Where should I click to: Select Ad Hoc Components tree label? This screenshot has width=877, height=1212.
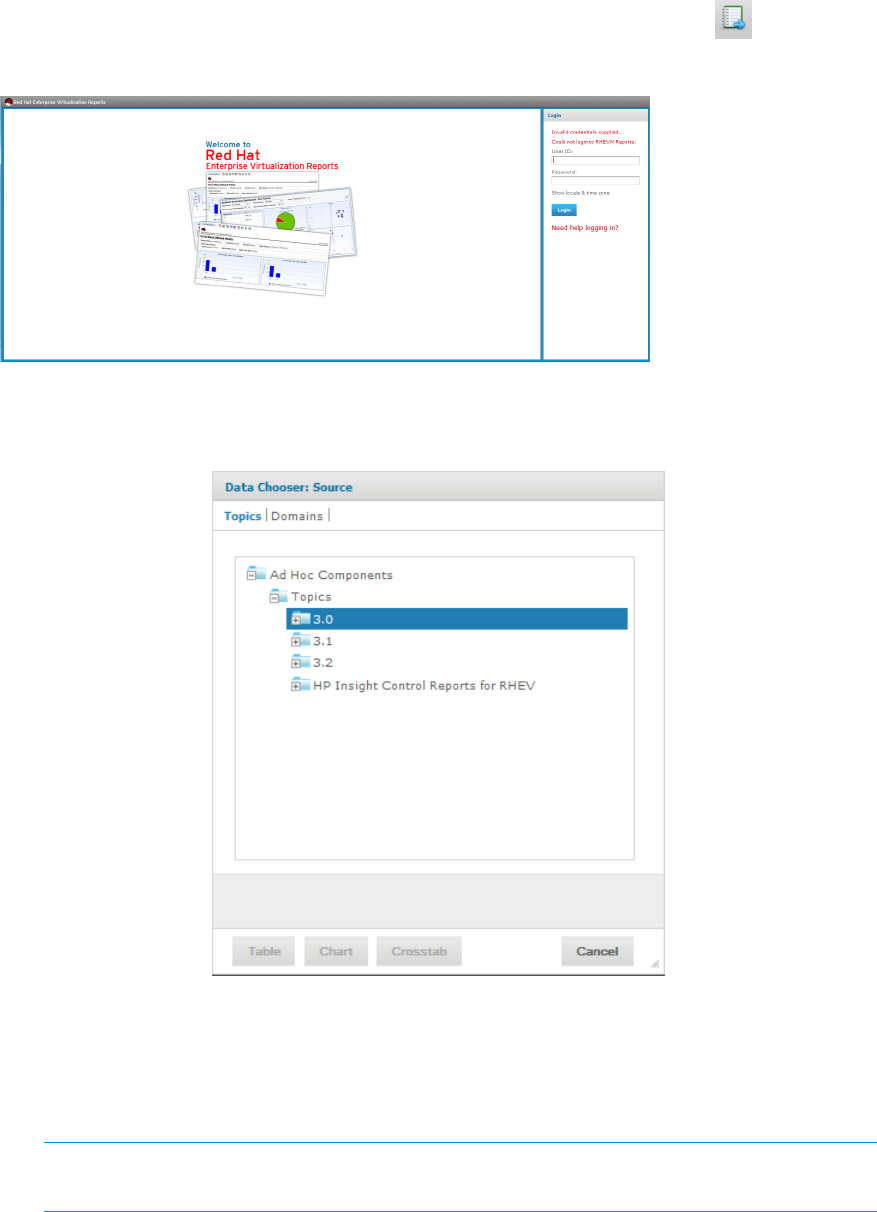(331, 575)
